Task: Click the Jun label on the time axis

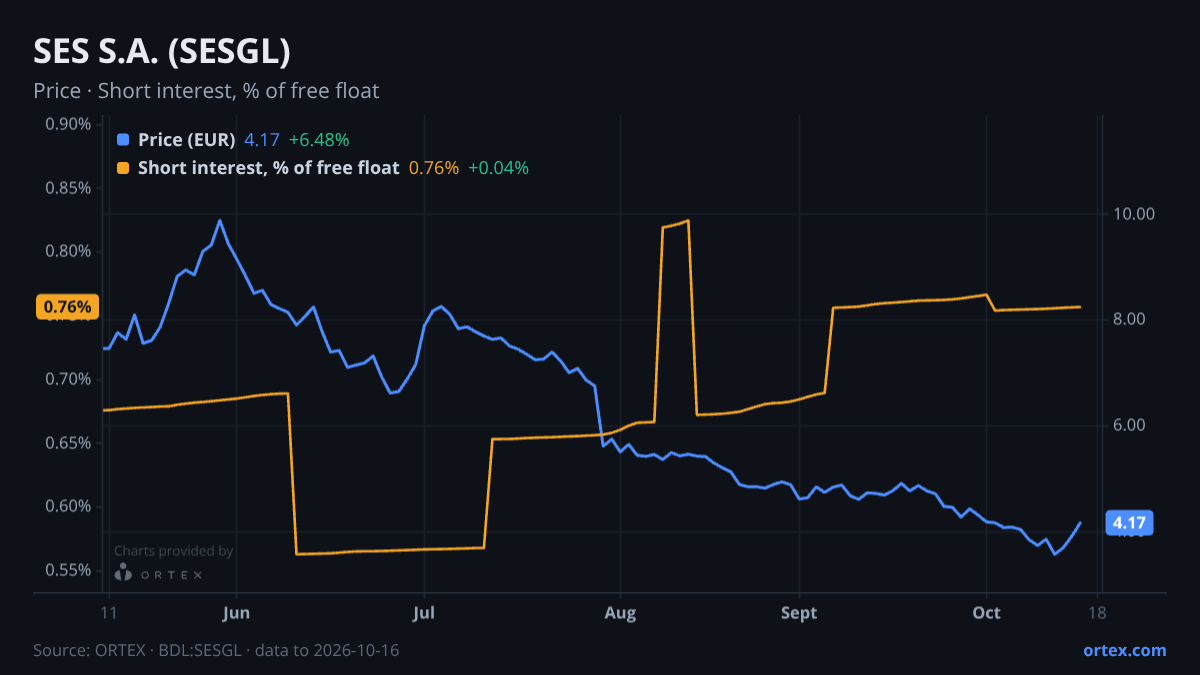Action: pyautogui.click(x=236, y=613)
